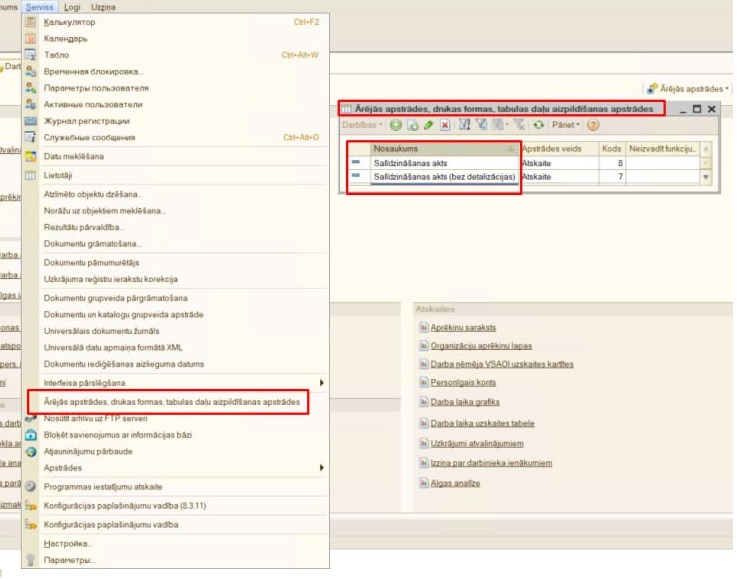Image resolution: width=739 pixels, height=579 pixels.
Task: Open the Darbības dropdown menu
Action: coord(362,125)
